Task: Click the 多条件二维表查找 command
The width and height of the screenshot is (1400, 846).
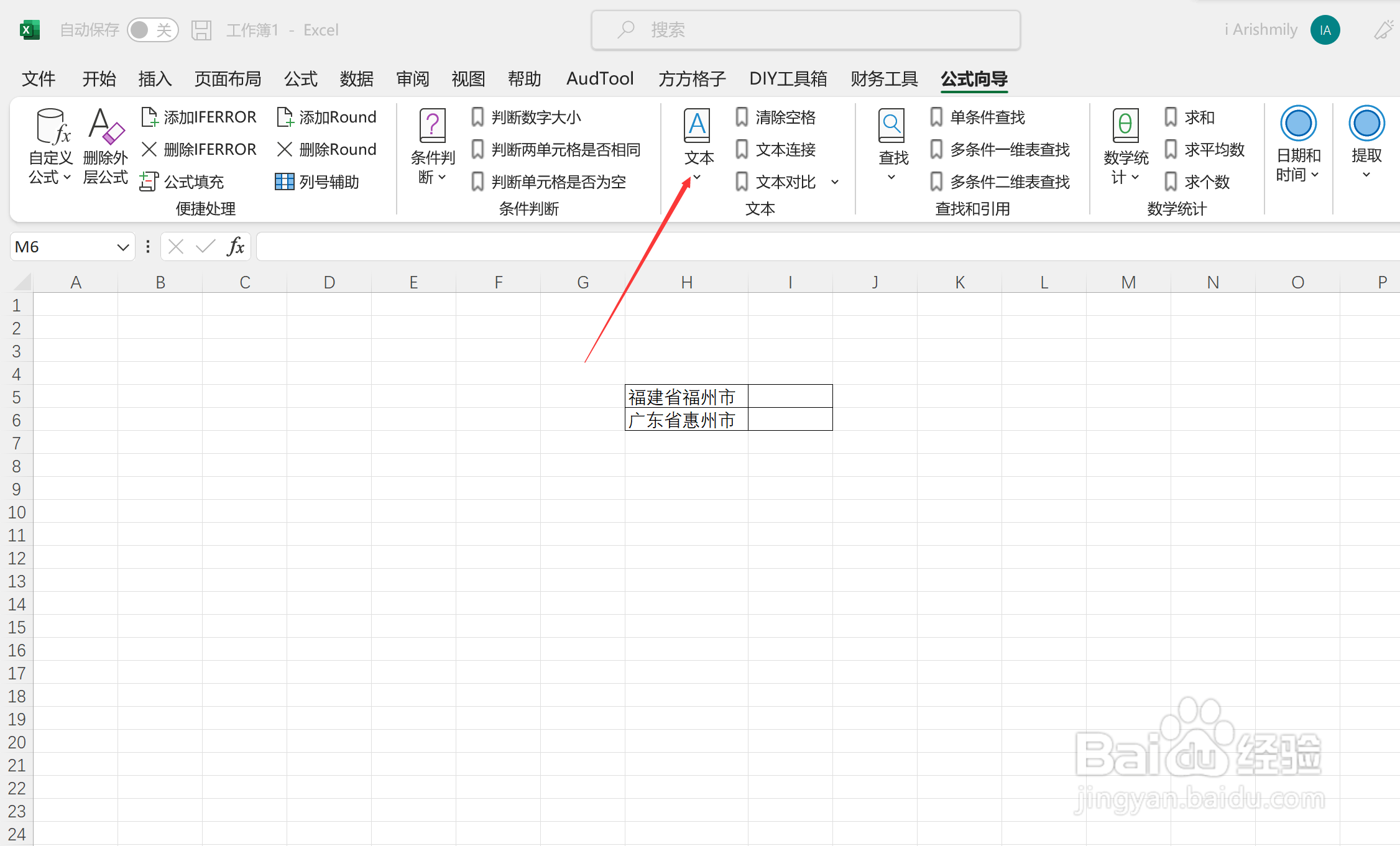Action: 1000,182
